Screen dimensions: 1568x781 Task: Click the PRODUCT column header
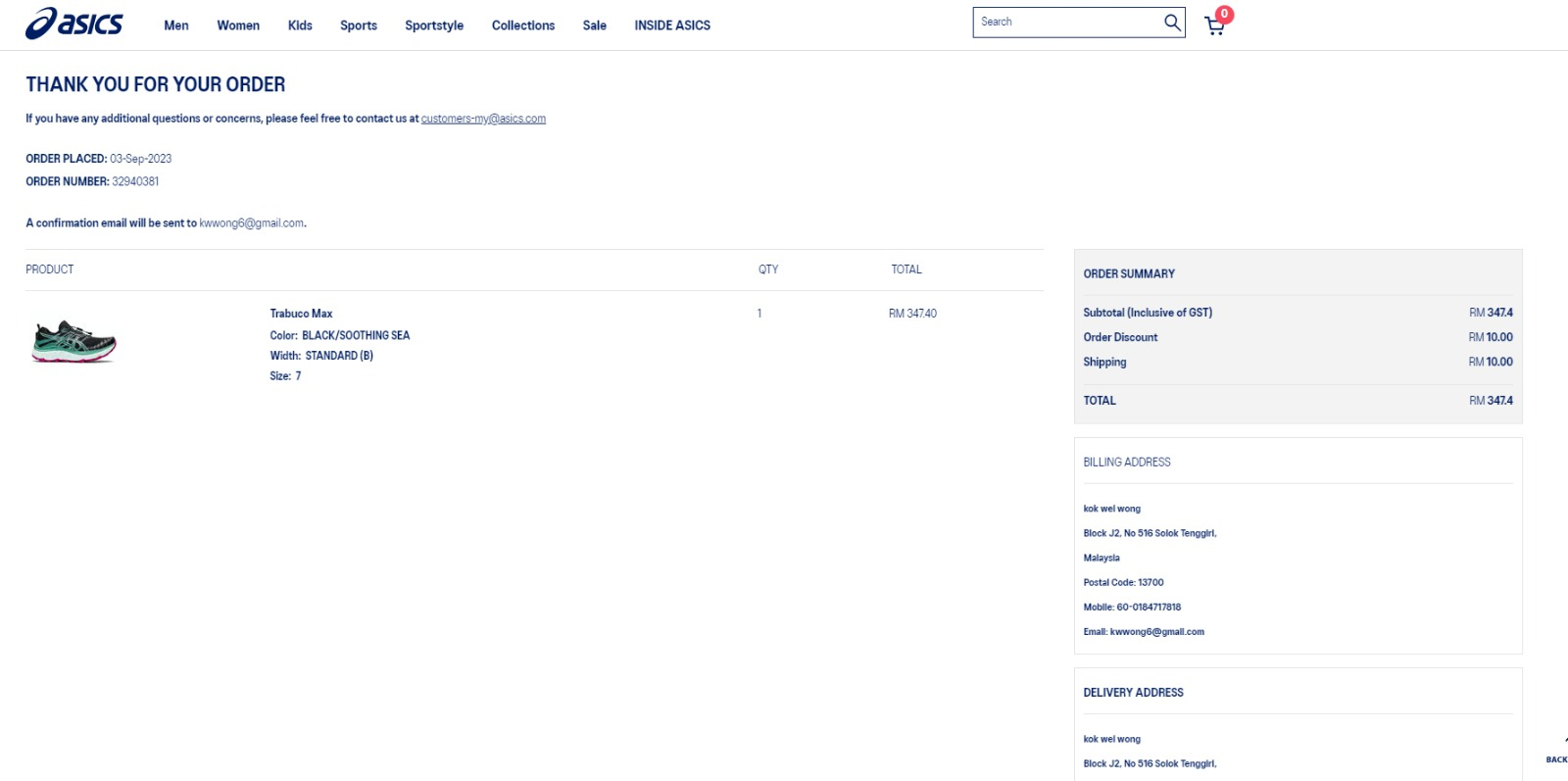pyautogui.click(x=50, y=269)
